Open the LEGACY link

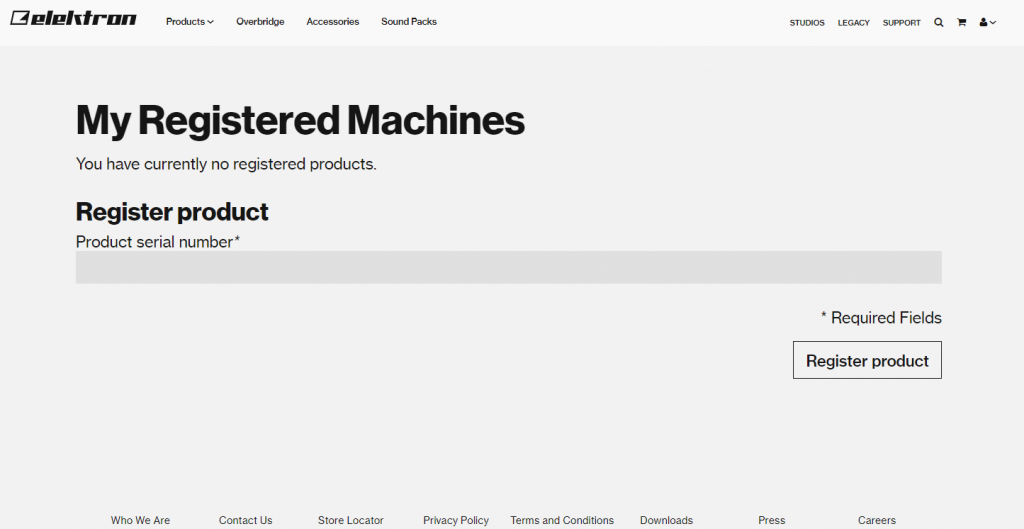(x=854, y=23)
